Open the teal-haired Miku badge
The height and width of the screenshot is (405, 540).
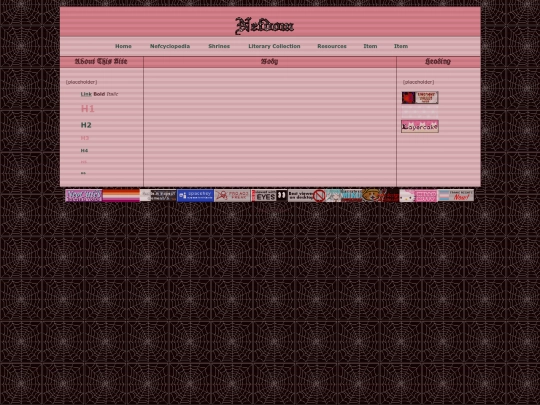(x=344, y=196)
